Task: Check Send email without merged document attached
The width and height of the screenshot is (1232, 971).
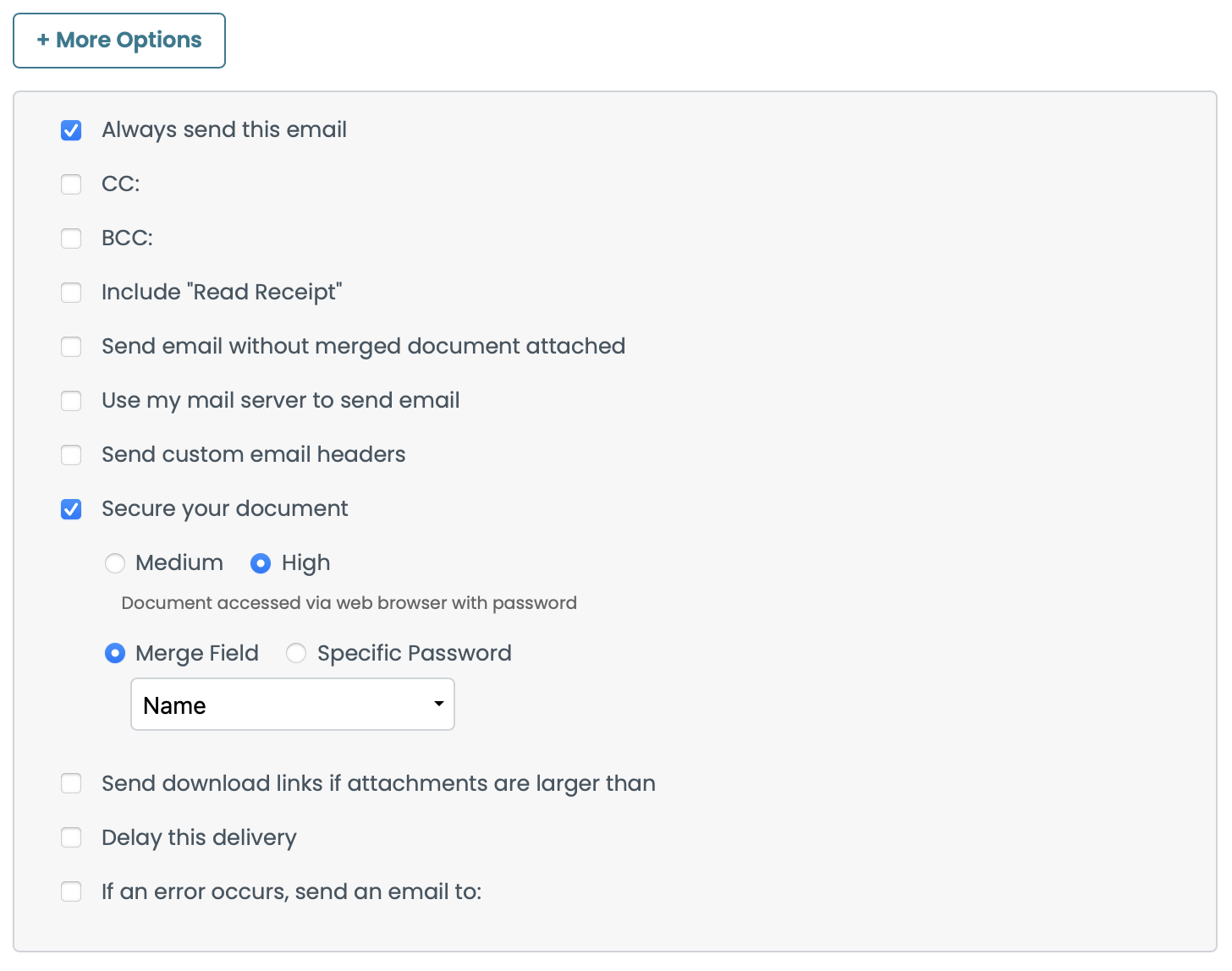Action: pos(71,347)
